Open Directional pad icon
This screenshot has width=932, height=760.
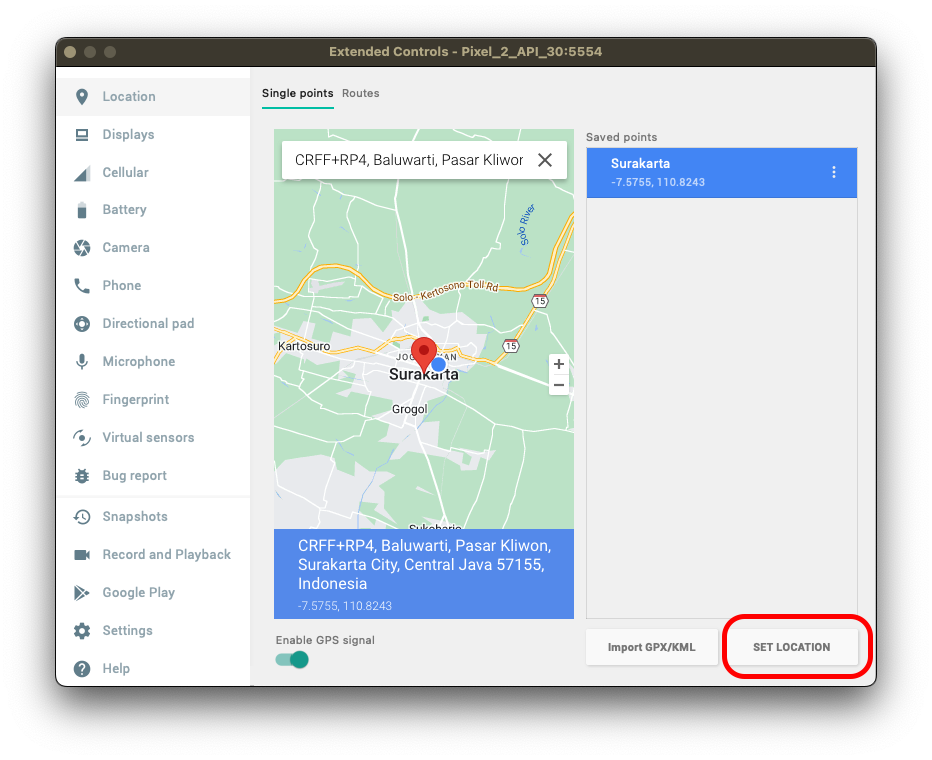[82, 324]
